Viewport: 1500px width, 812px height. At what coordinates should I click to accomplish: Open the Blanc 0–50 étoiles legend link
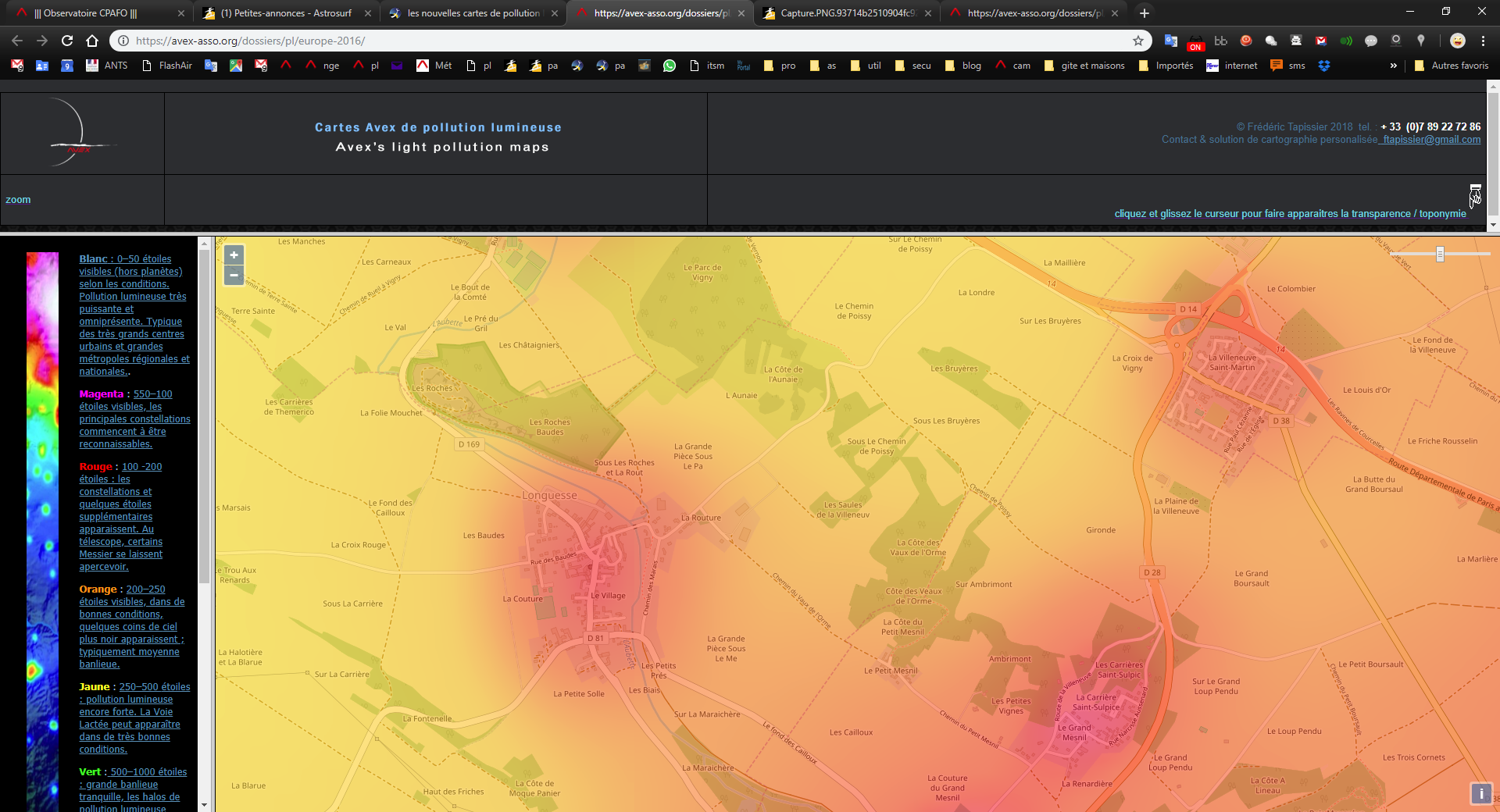coord(134,315)
